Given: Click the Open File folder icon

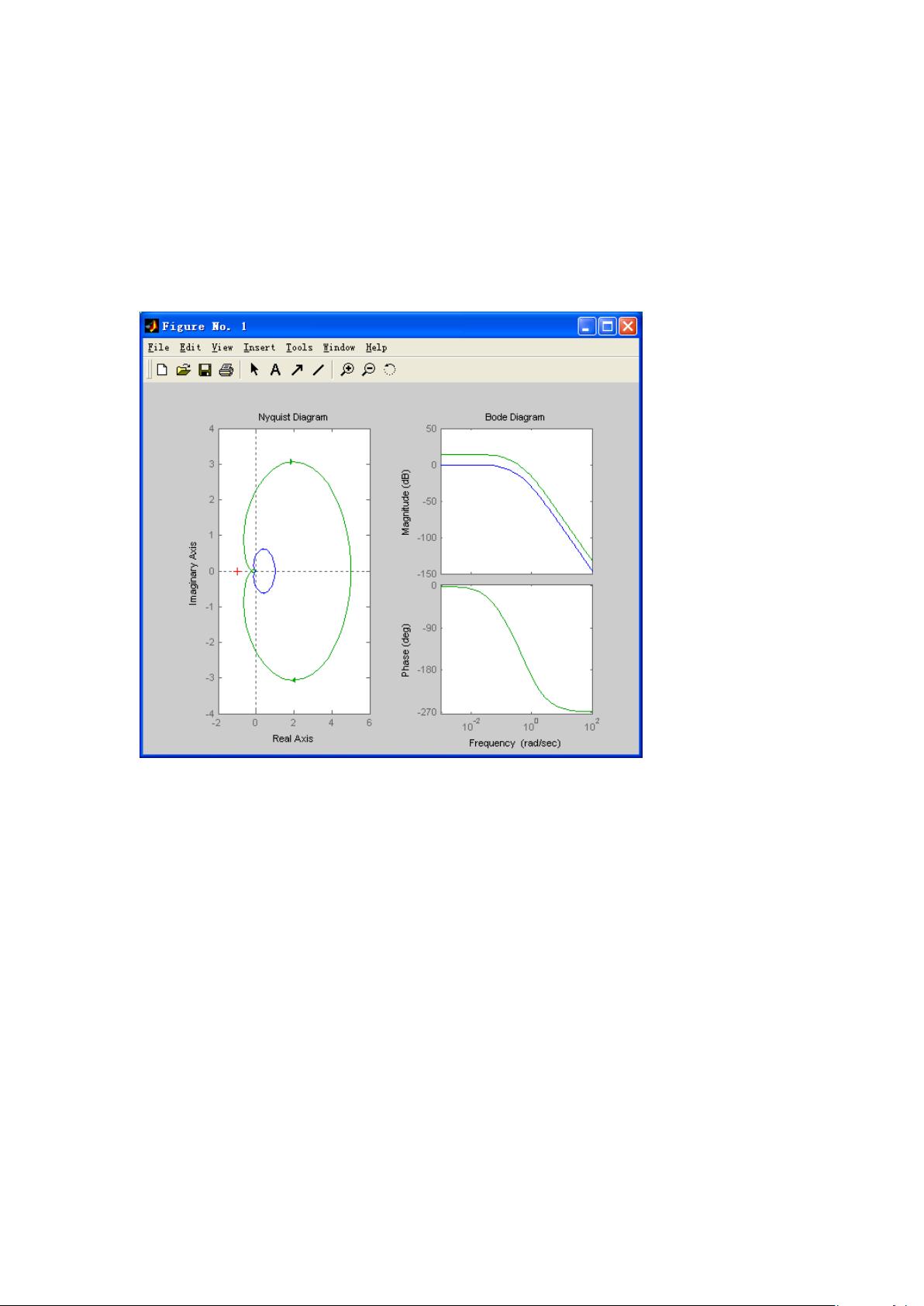Looking at the screenshot, I should [x=183, y=370].
